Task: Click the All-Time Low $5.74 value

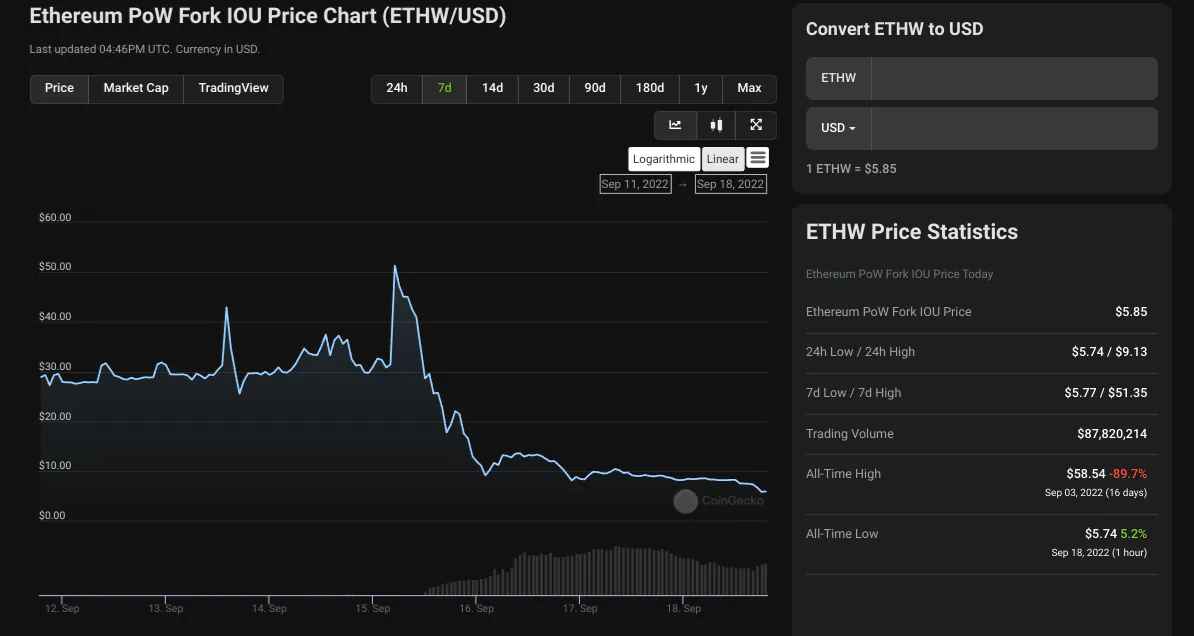Action: pyautogui.click(x=1100, y=534)
